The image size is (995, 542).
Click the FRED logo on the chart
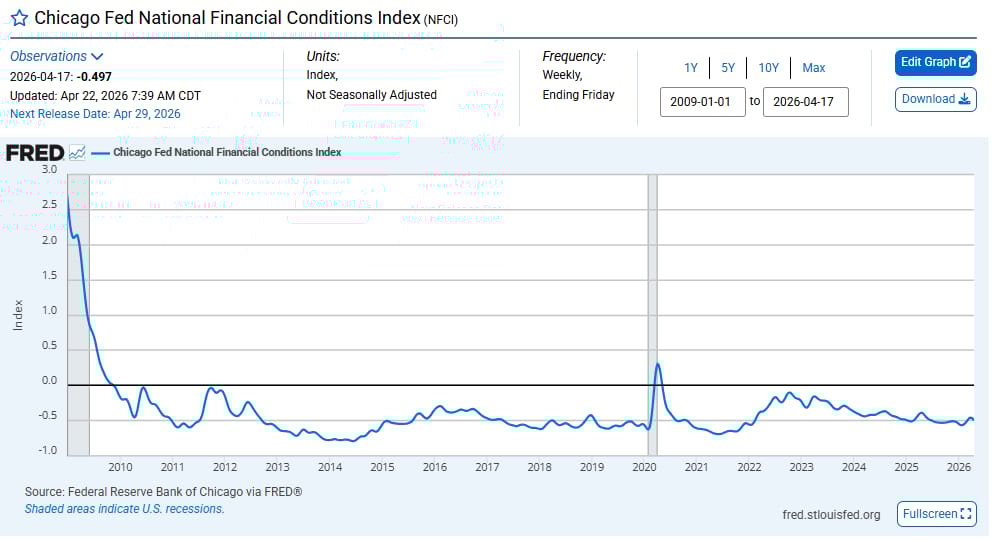coord(35,153)
